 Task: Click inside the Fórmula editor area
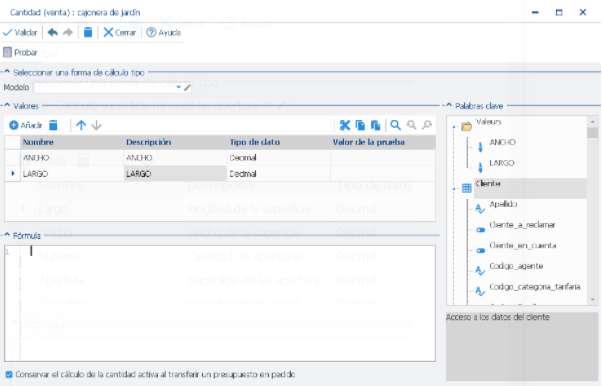(x=220, y=303)
